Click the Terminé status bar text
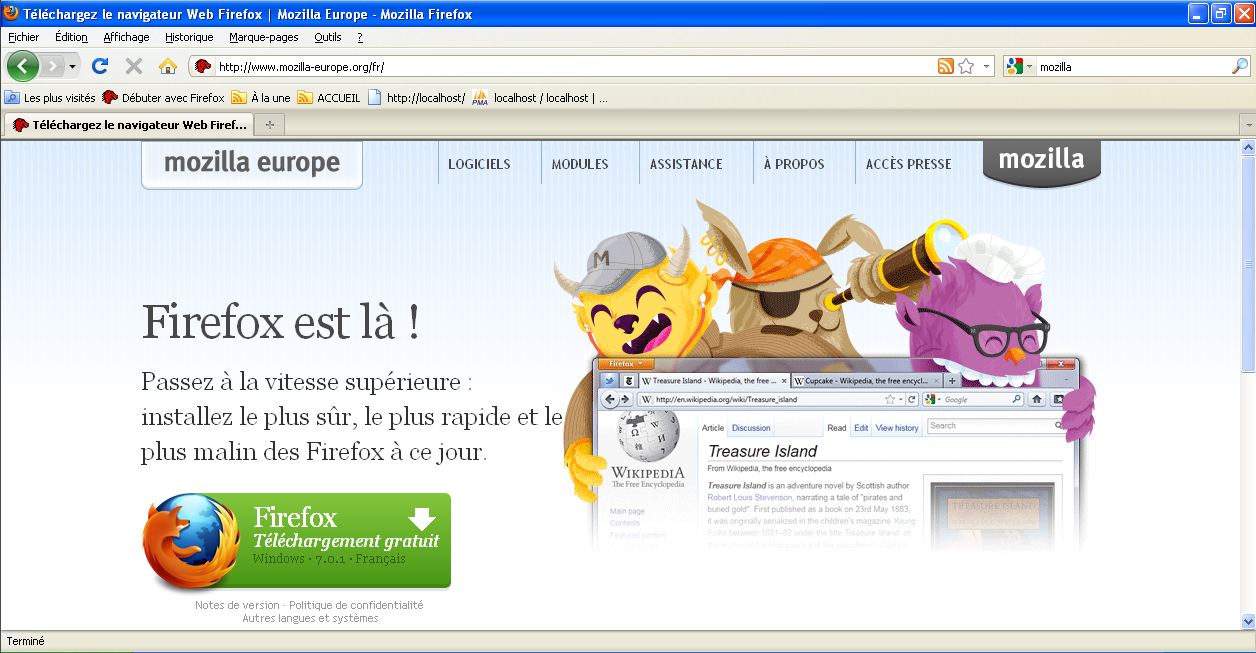Image resolution: width=1256 pixels, height=653 pixels. click(26, 641)
